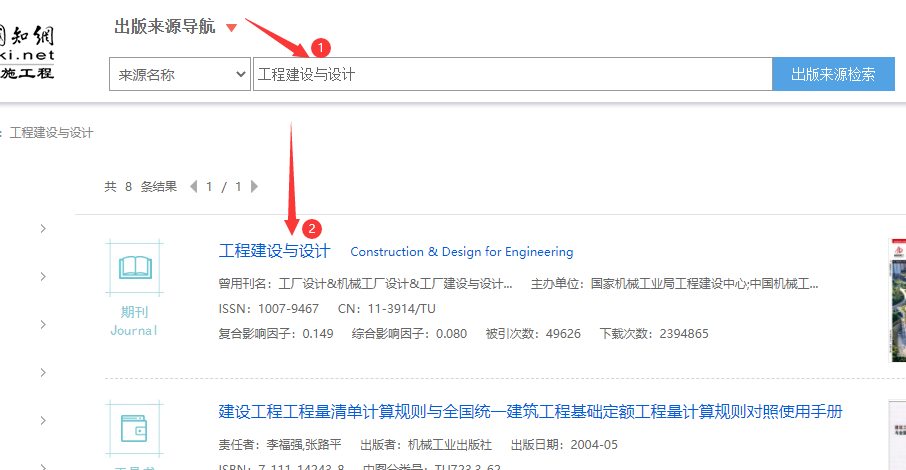Viewport: 906px width, 470px height.
Task: Go to next results page arrow
Action: pyautogui.click(x=254, y=186)
